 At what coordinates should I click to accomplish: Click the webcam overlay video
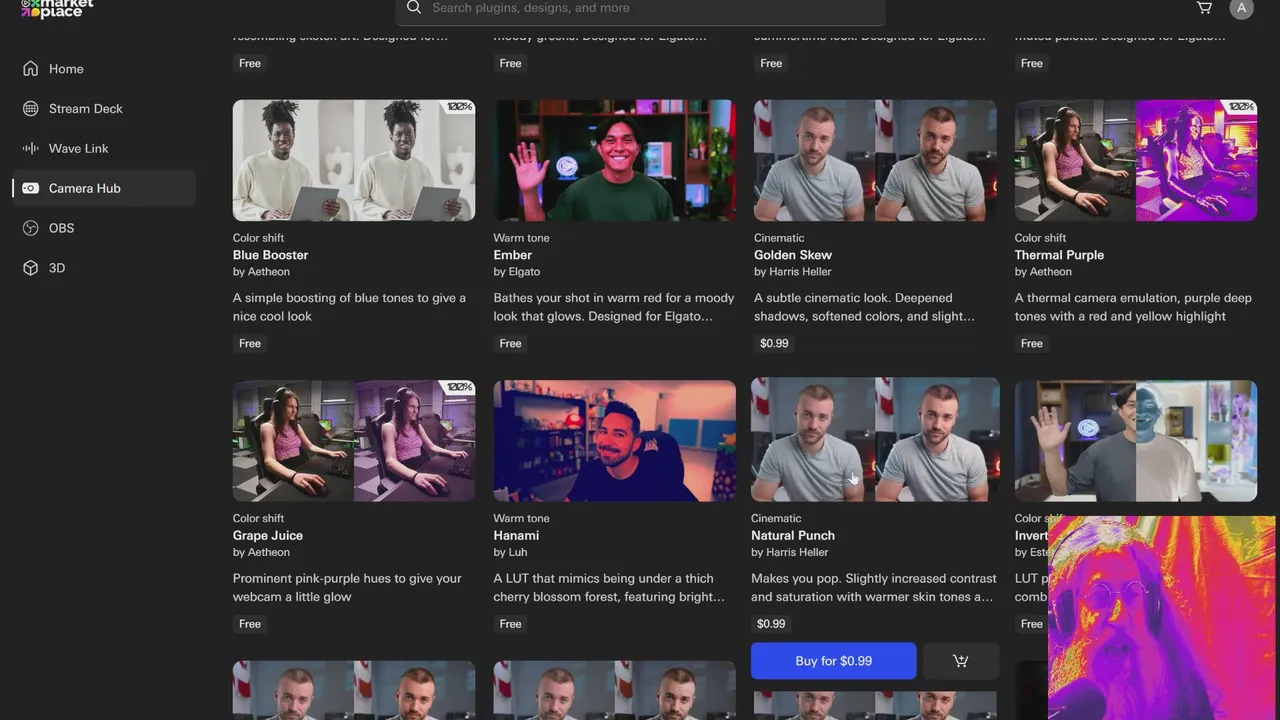point(1163,617)
